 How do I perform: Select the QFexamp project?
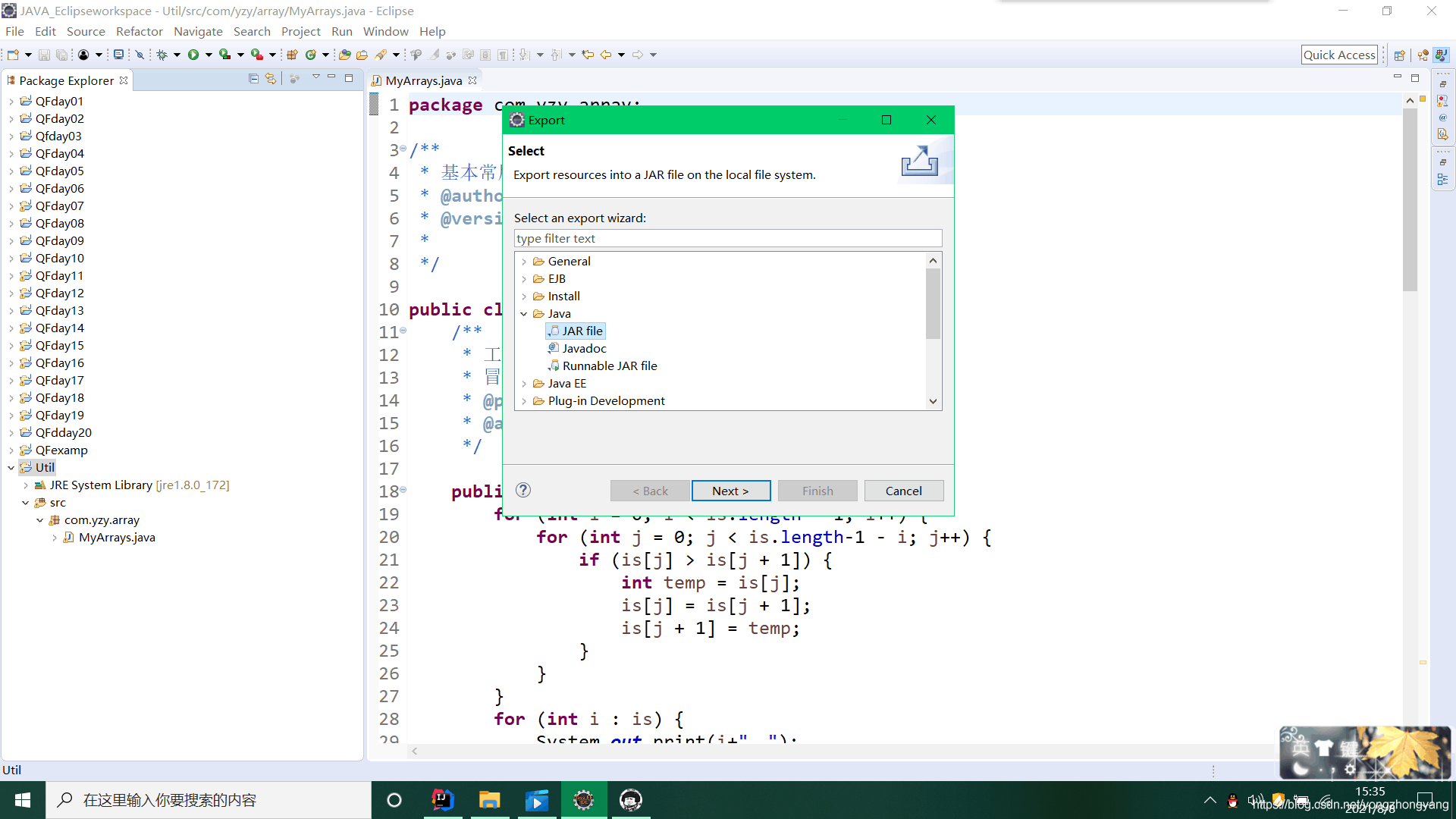point(61,450)
